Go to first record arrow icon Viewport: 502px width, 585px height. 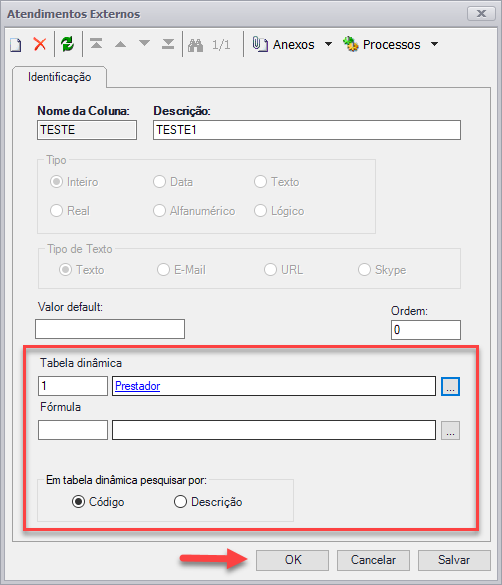point(96,44)
